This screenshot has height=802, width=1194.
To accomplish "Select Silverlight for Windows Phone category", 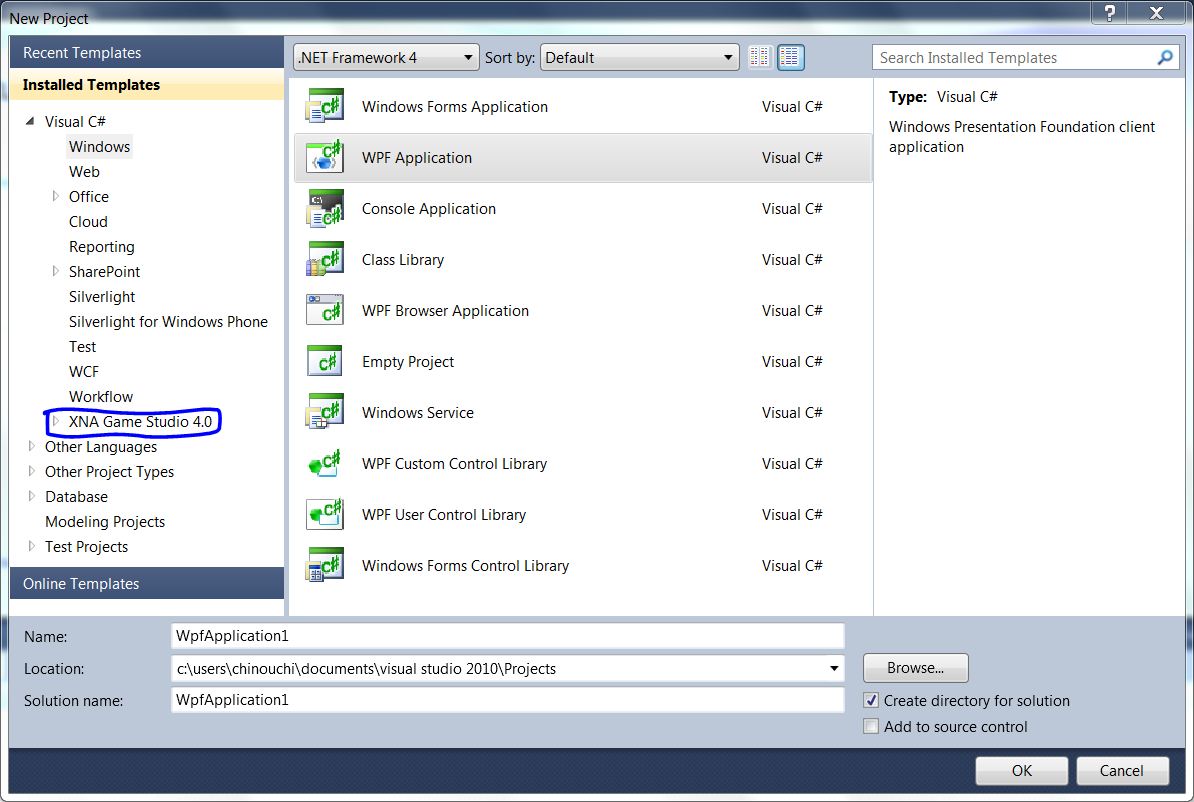I will pyautogui.click(x=168, y=322).
